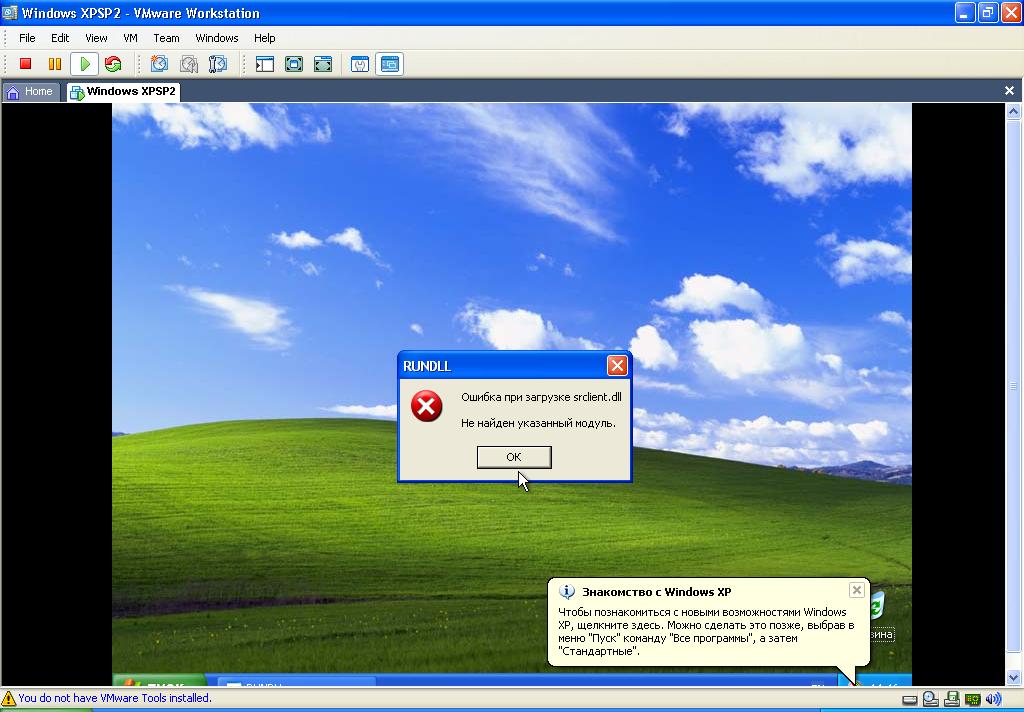The width and height of the screenshot is (1024, 712).
Task: Click the console view toolbar icon
Action: [x=390, y=64]
